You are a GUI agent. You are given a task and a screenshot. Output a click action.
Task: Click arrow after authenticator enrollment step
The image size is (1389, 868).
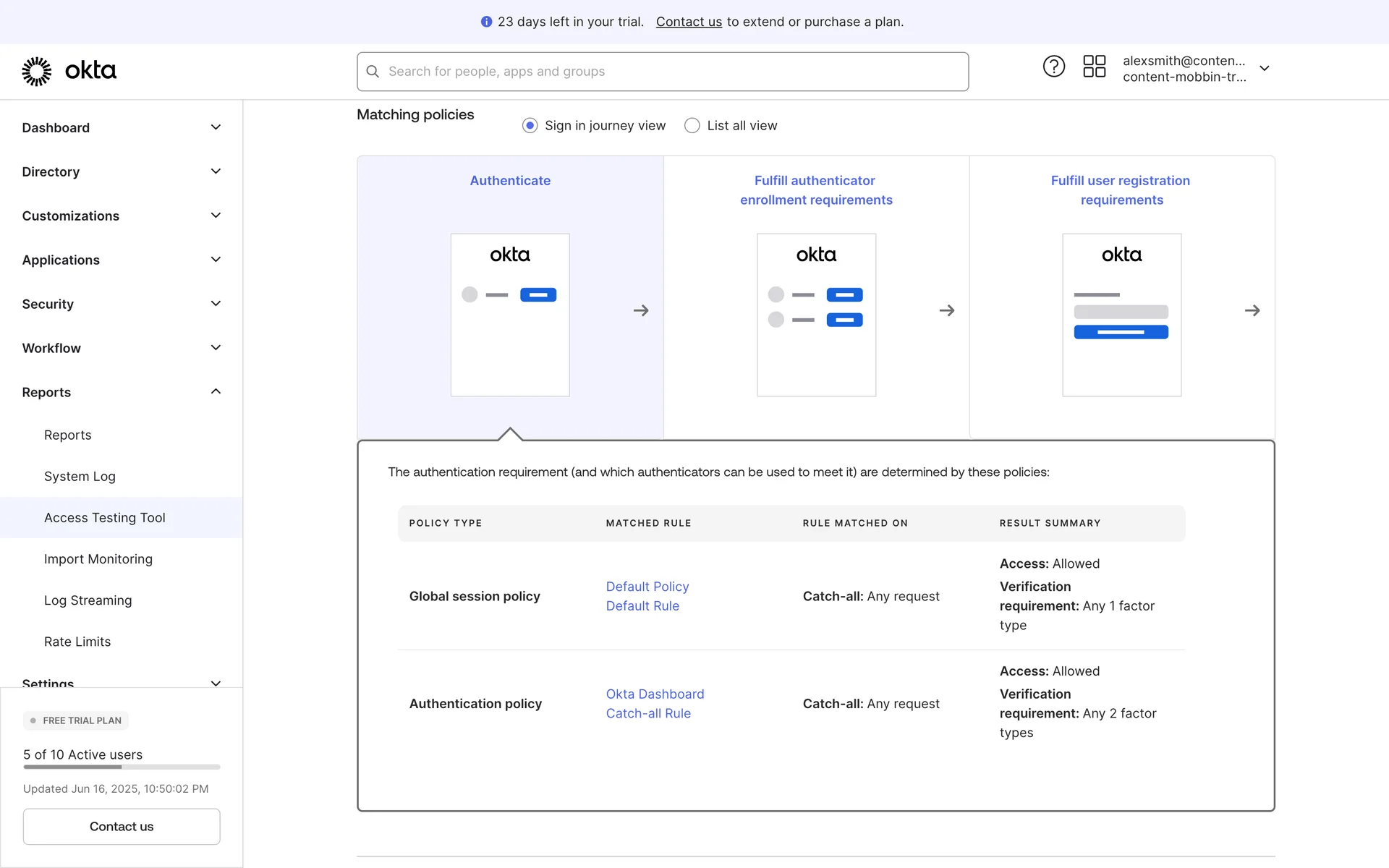[x=947, y=310]
